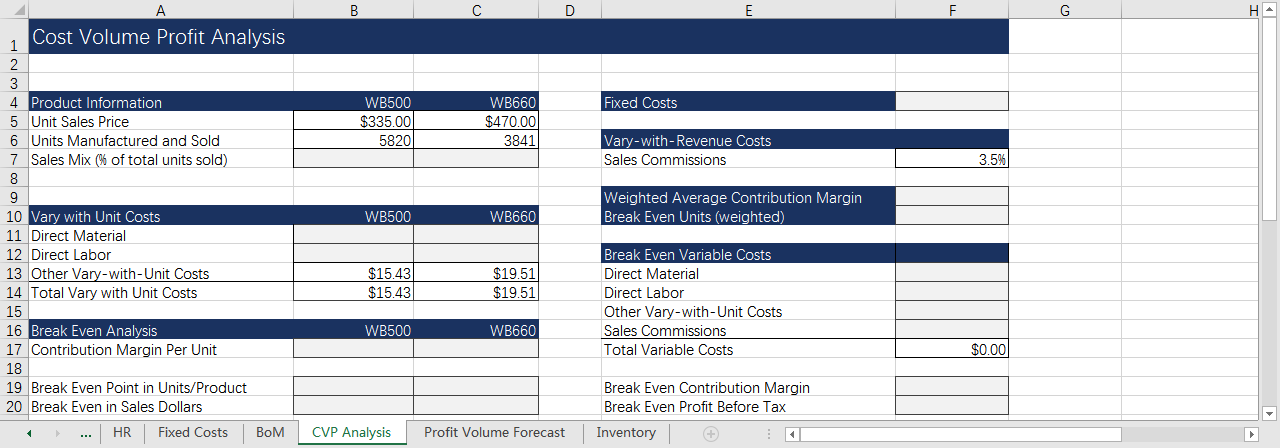
Task: Click horizontal scrollbar right arrow
Action: (1250, 434)
